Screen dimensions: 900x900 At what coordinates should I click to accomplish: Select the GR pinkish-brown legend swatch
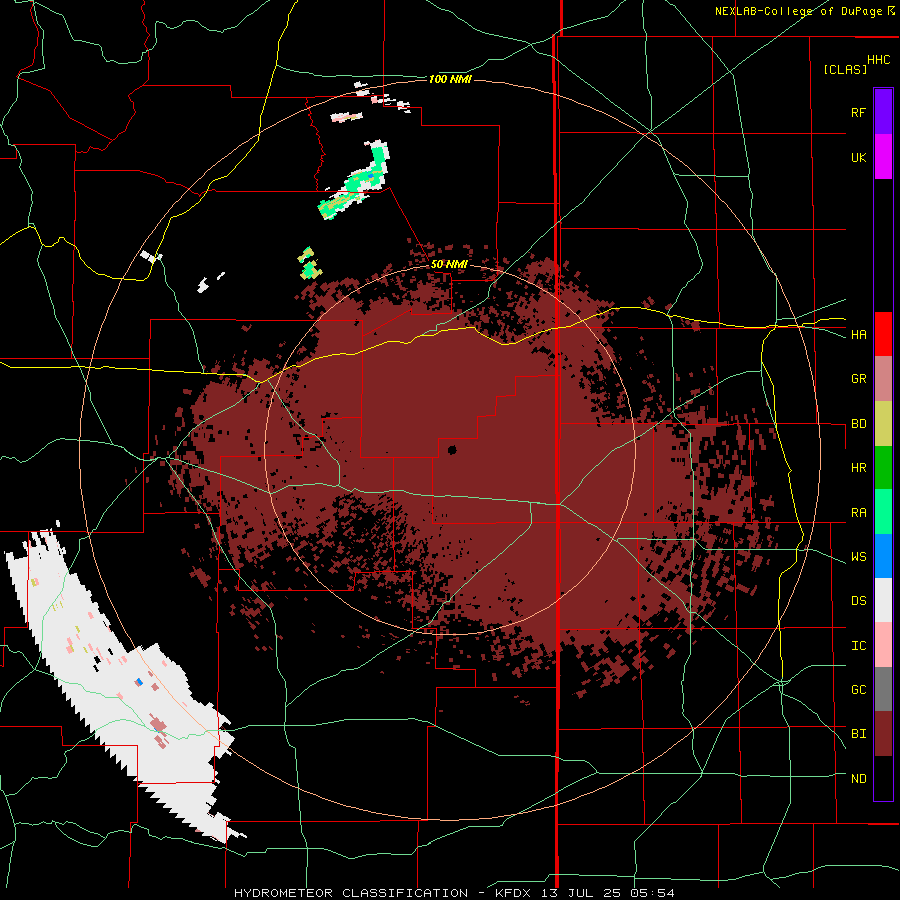tap(883, 379)
